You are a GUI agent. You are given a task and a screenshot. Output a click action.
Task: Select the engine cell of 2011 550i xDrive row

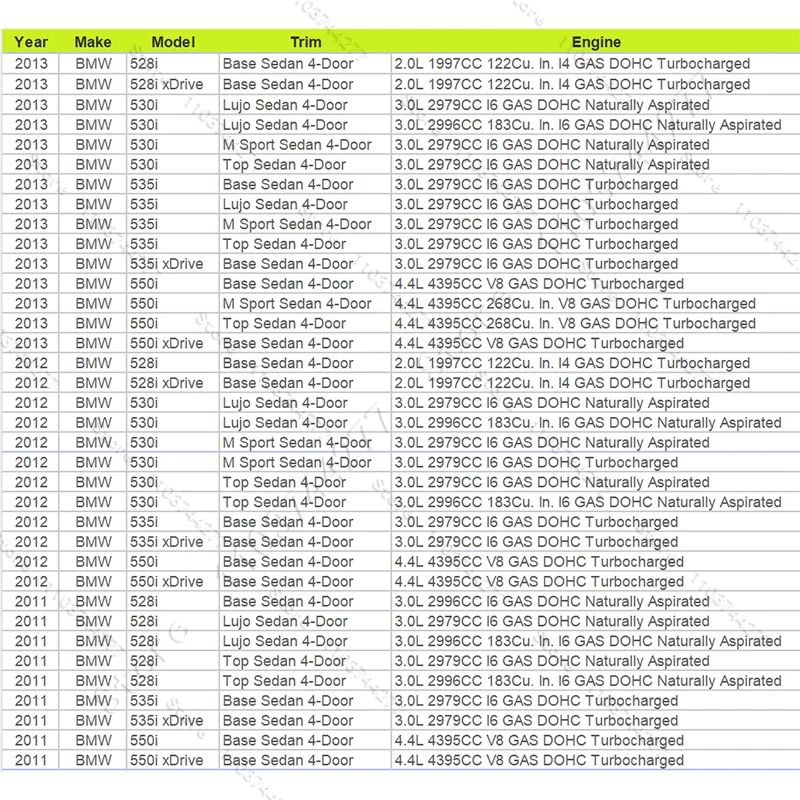pos(596,760)
